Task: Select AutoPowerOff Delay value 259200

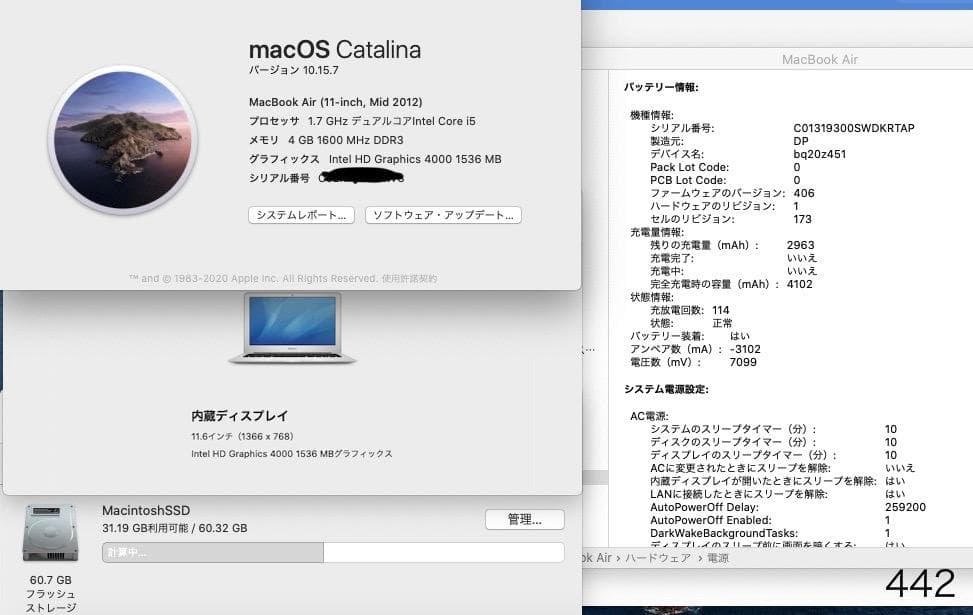Action: click(905, 507)
